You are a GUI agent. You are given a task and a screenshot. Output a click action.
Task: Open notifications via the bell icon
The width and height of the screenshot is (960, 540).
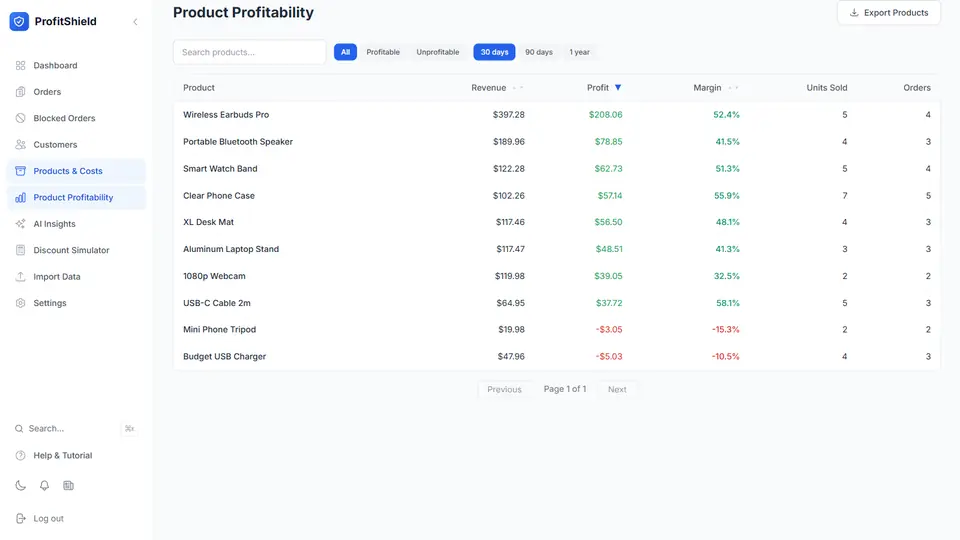[44, 486]
